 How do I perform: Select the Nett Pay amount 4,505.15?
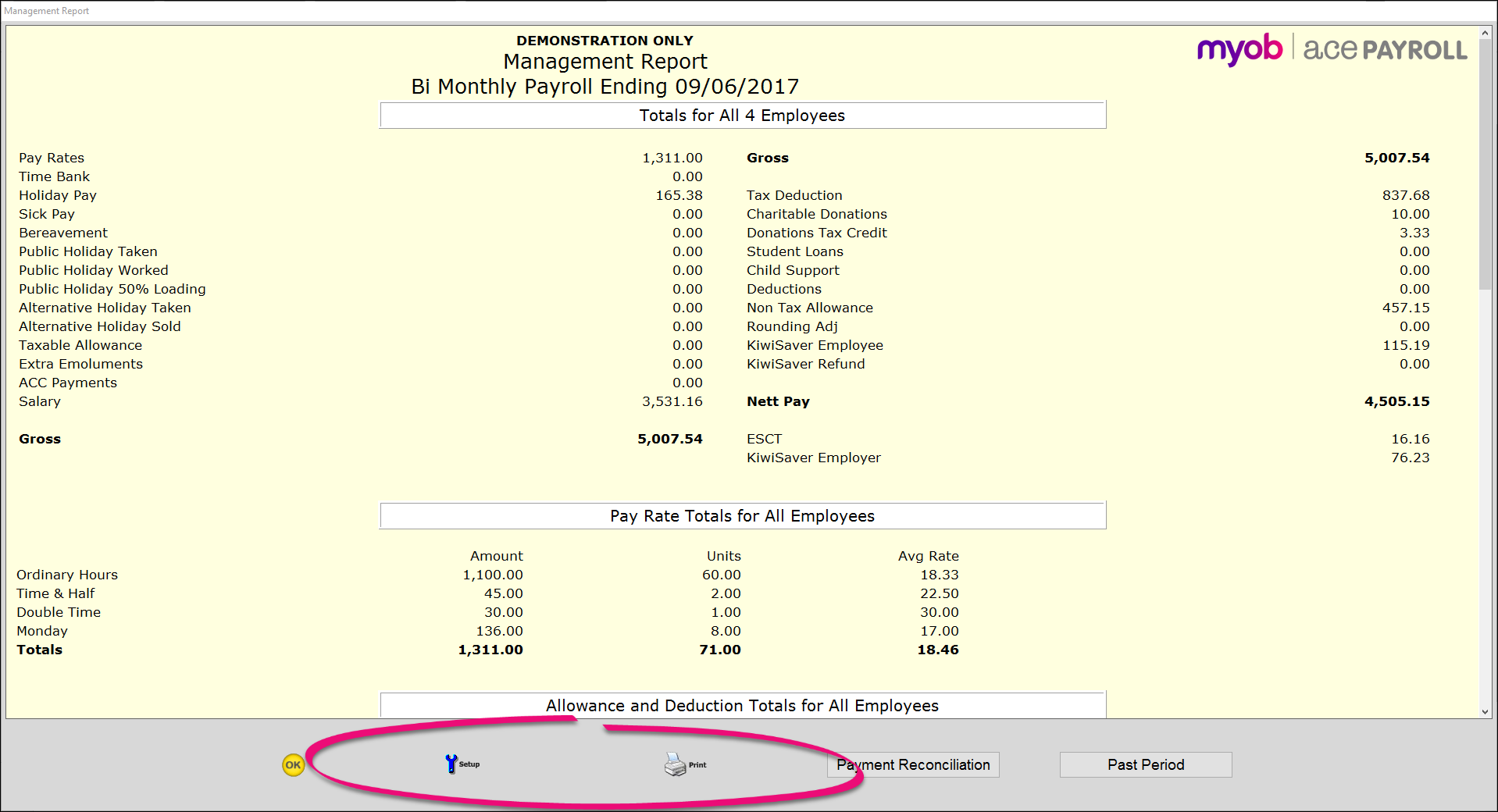pos(1396,401)
